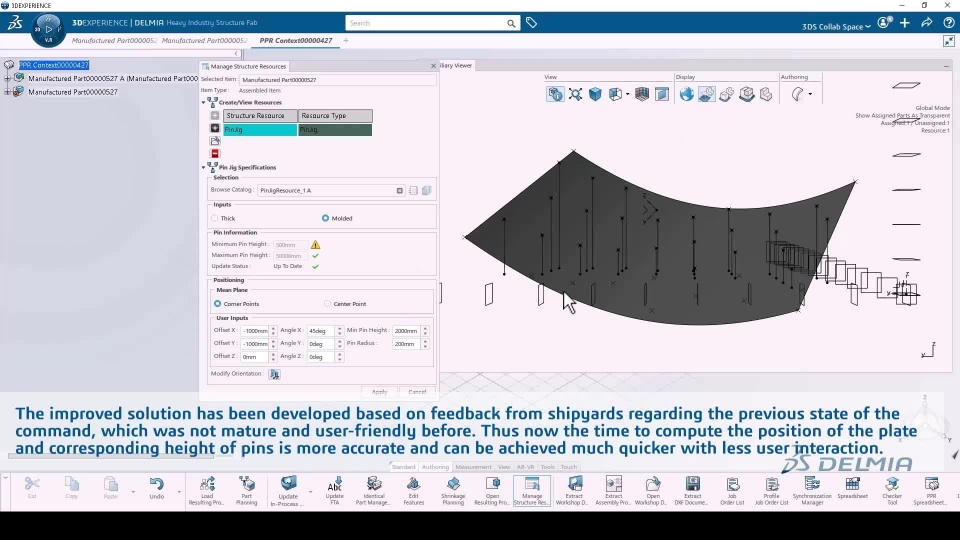Switch to the Measurement toolbar tab
Screen dimensions: 960x540
[x=473, y=467]
